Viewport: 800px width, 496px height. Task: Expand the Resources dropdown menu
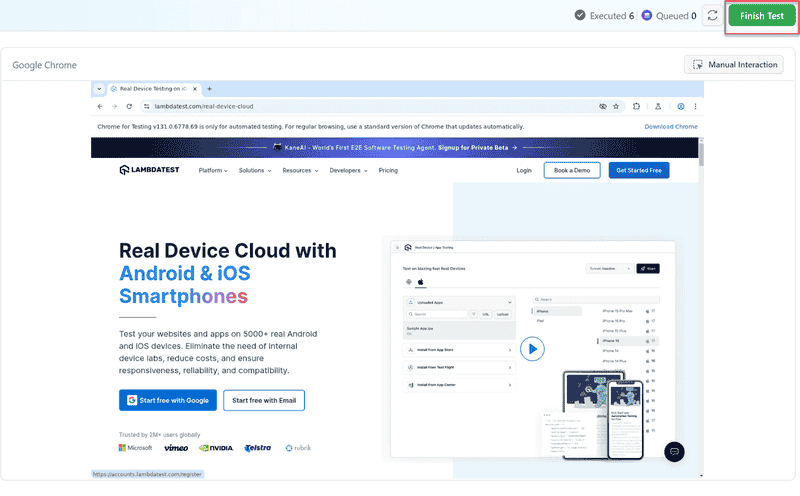[x=300, y=171]
